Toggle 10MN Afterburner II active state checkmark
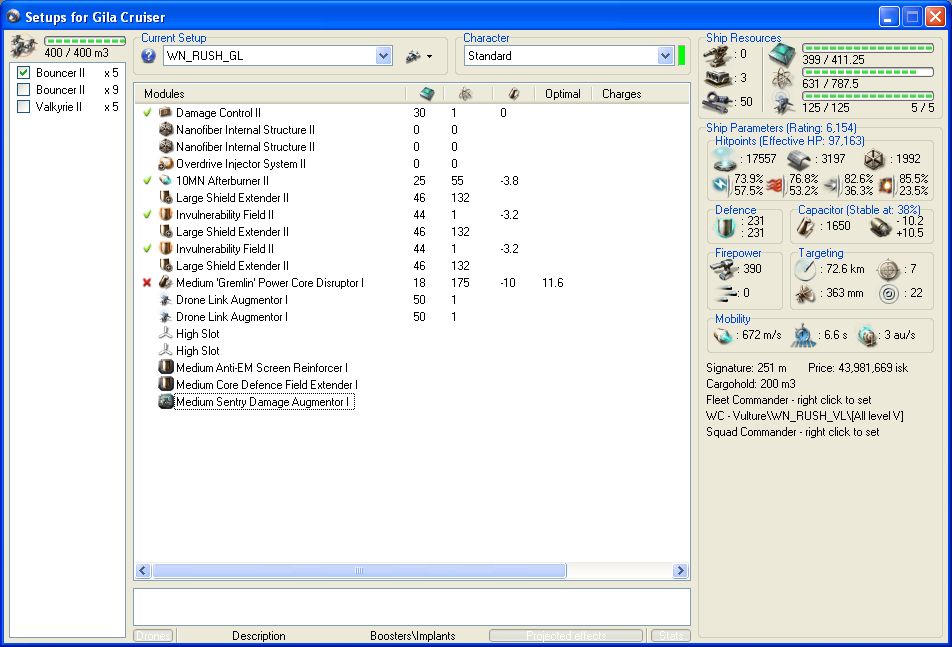952x647 pixels. pos(147,180)
